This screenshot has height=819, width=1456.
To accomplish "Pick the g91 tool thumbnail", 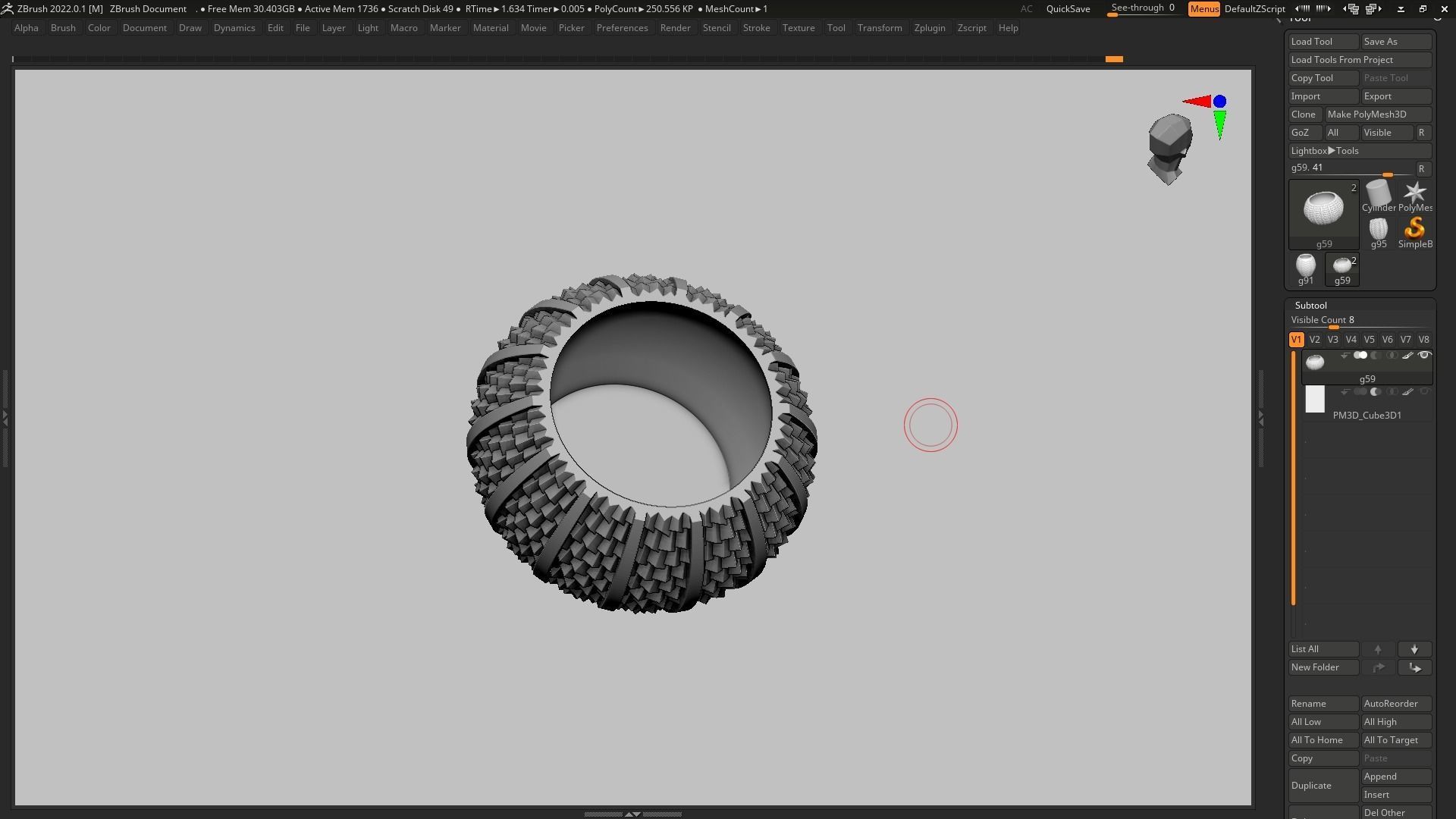I will (x=1305, y=265).
